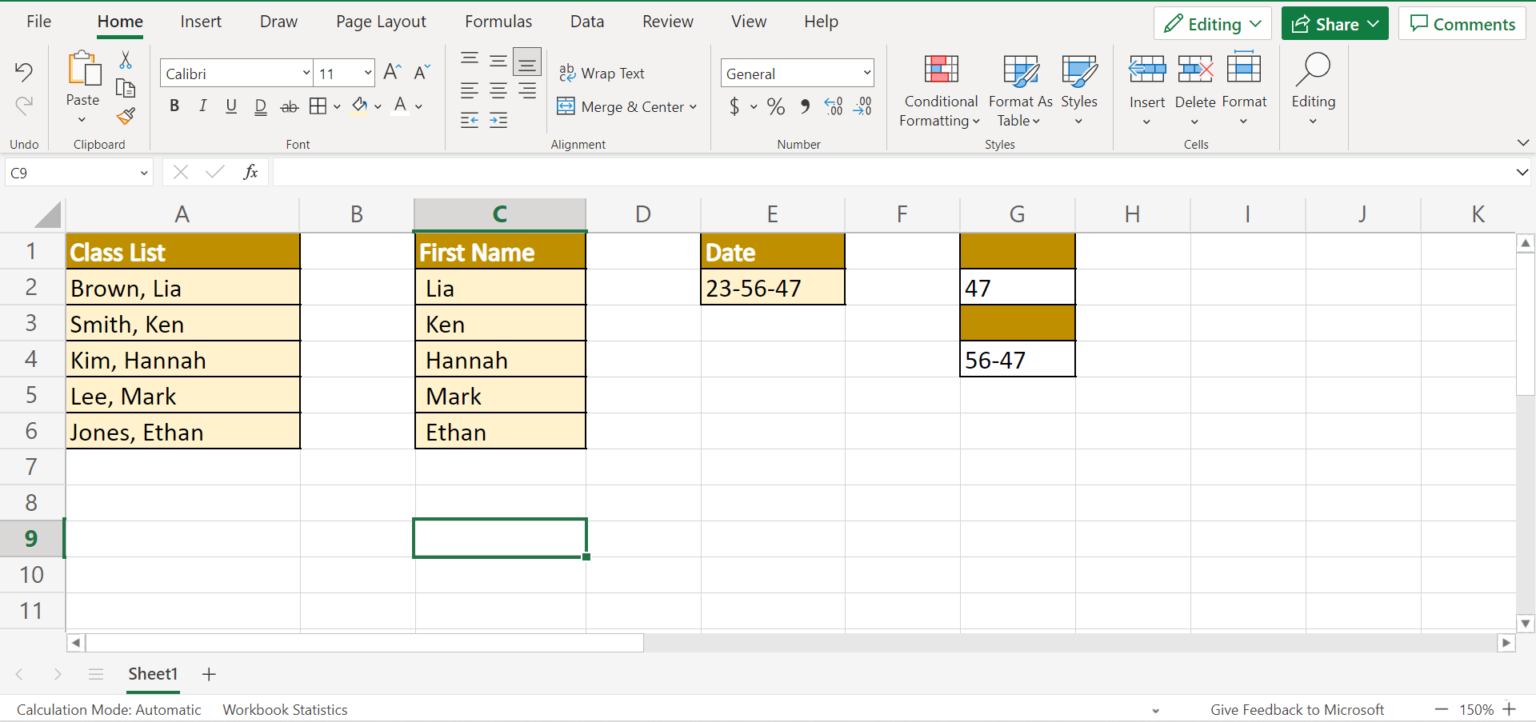Select the Percent Style icon
This screenshot has width=1536, height=722.
coord(775,106)
